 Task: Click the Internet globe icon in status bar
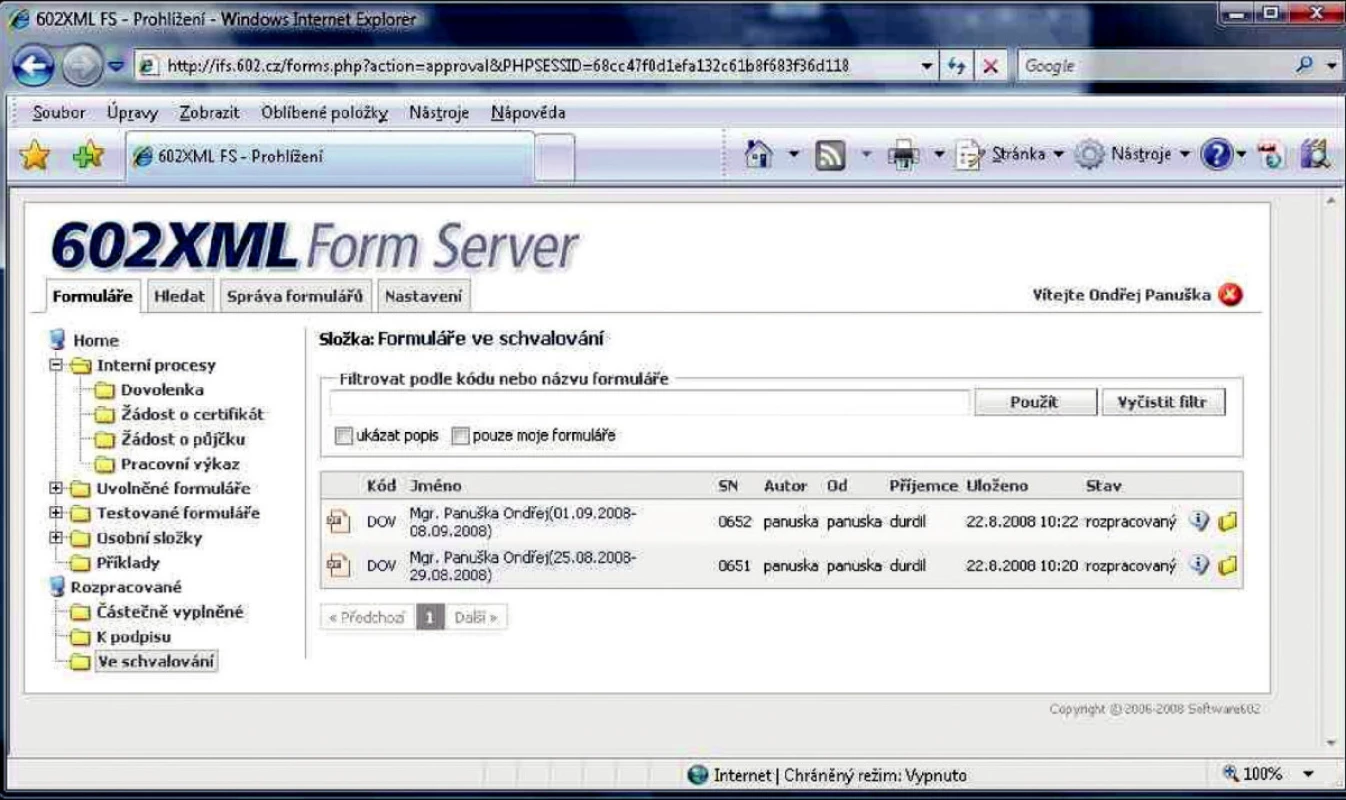698,775
